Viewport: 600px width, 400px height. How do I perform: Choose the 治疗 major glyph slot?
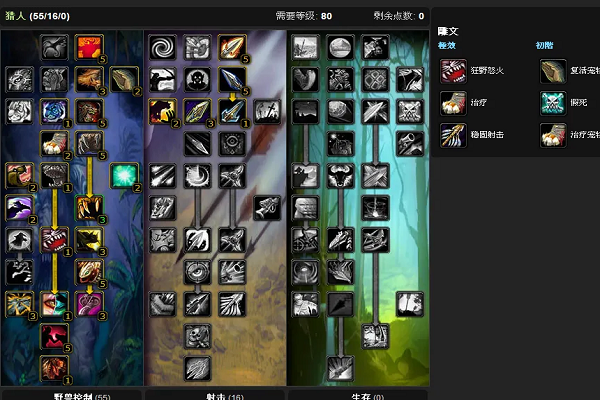pos(453,103)
